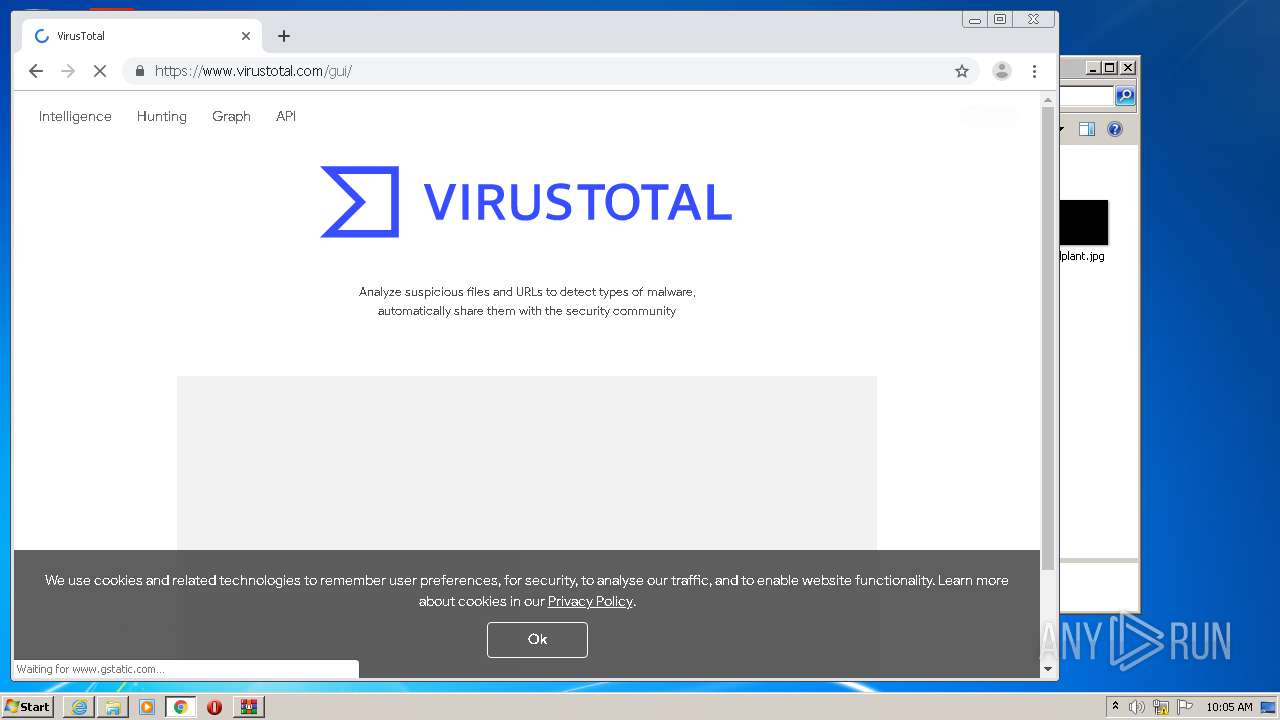1280x720 pixels.
Task: Launch Internet Explorer from the taskbar
Action: point(79,707)
